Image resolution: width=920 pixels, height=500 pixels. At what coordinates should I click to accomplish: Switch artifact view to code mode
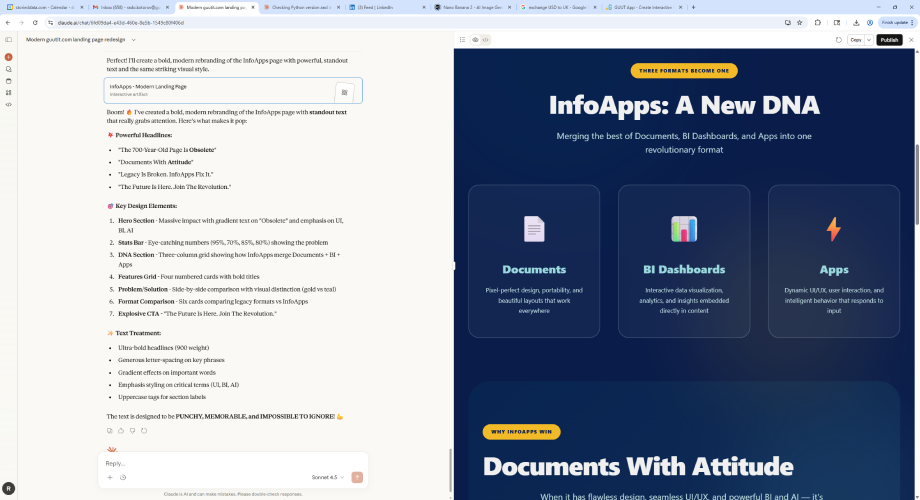coord(486,40)
